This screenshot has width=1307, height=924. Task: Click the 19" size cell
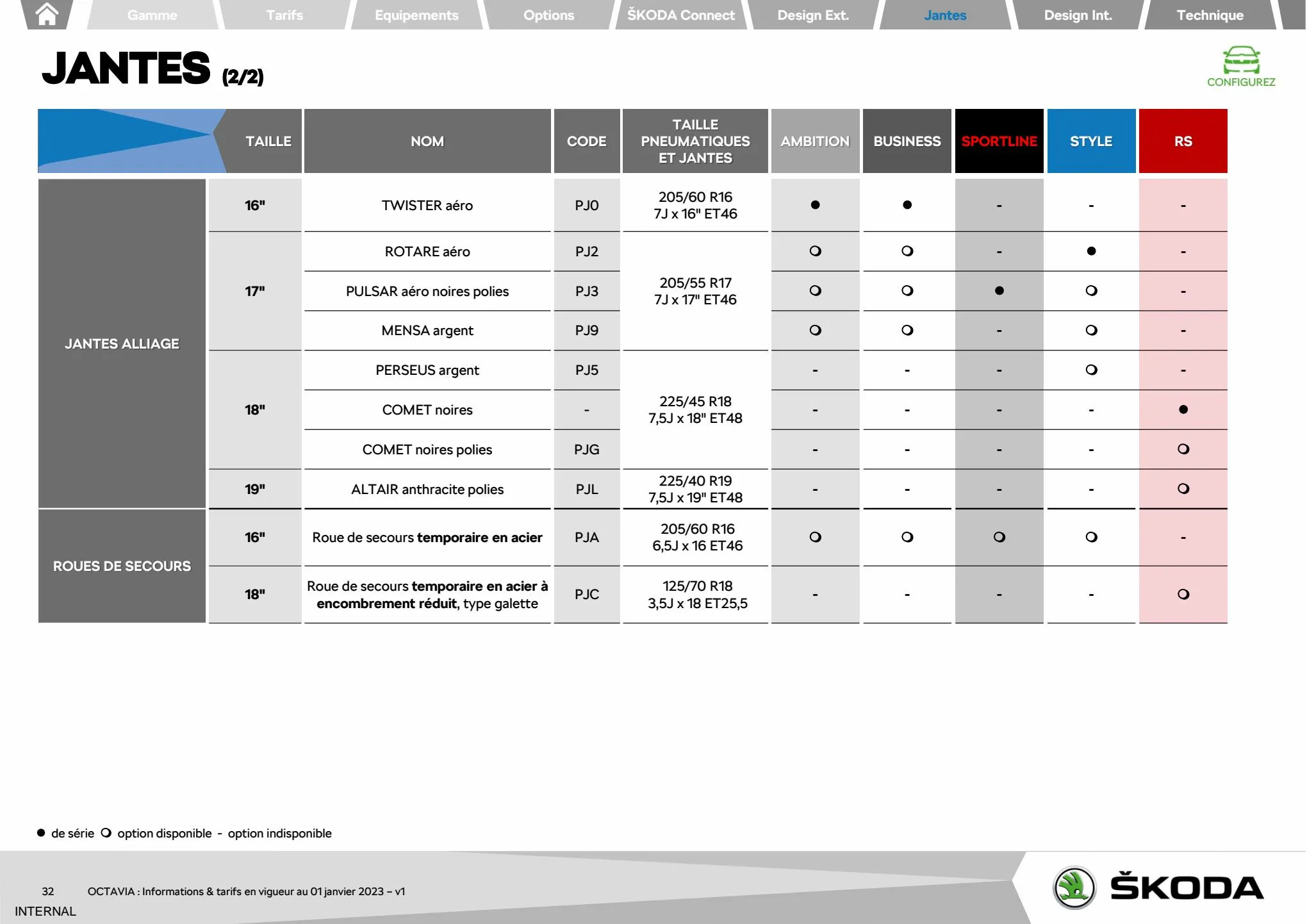coord(255,490)
